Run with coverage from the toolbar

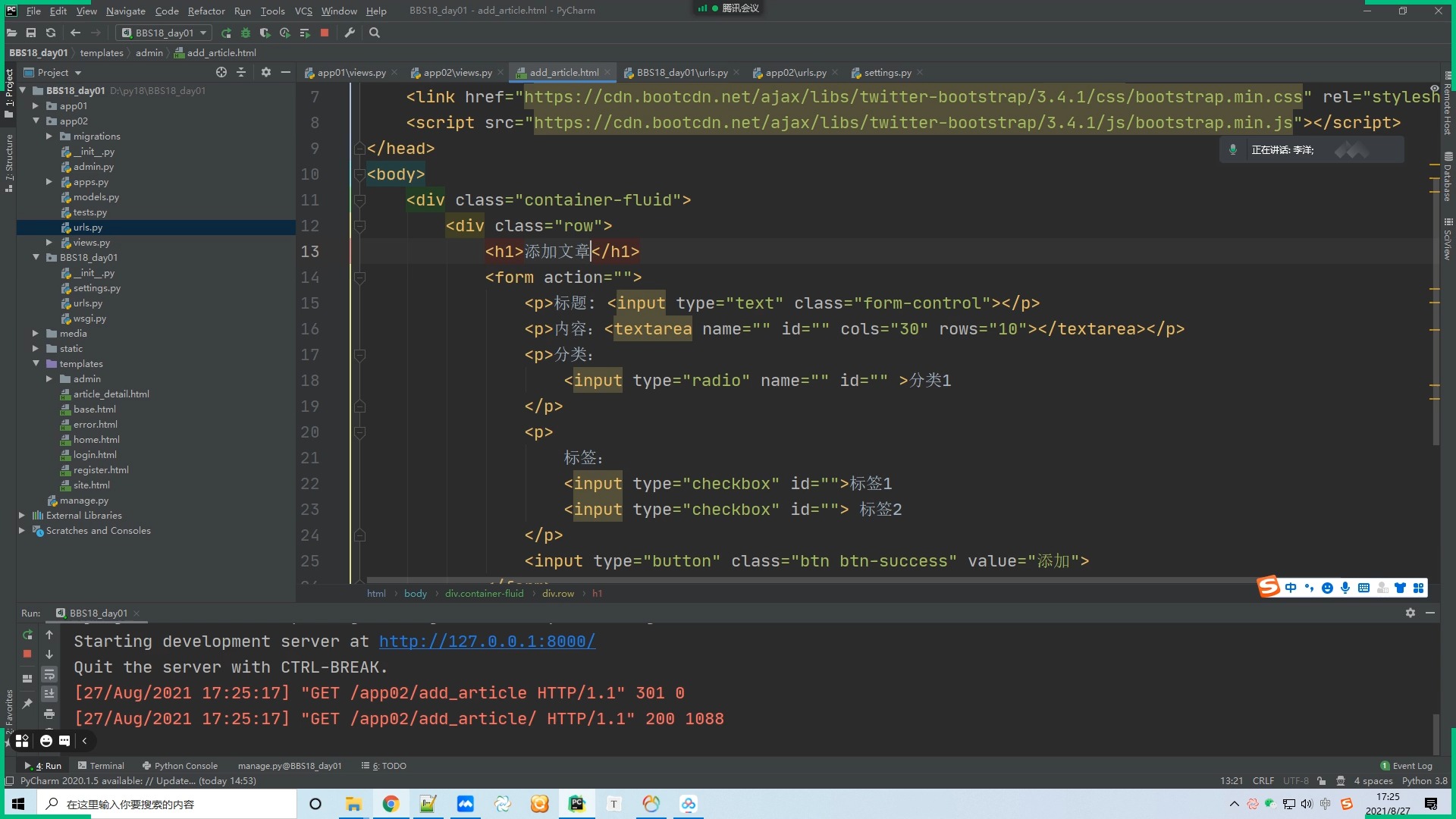265,33
